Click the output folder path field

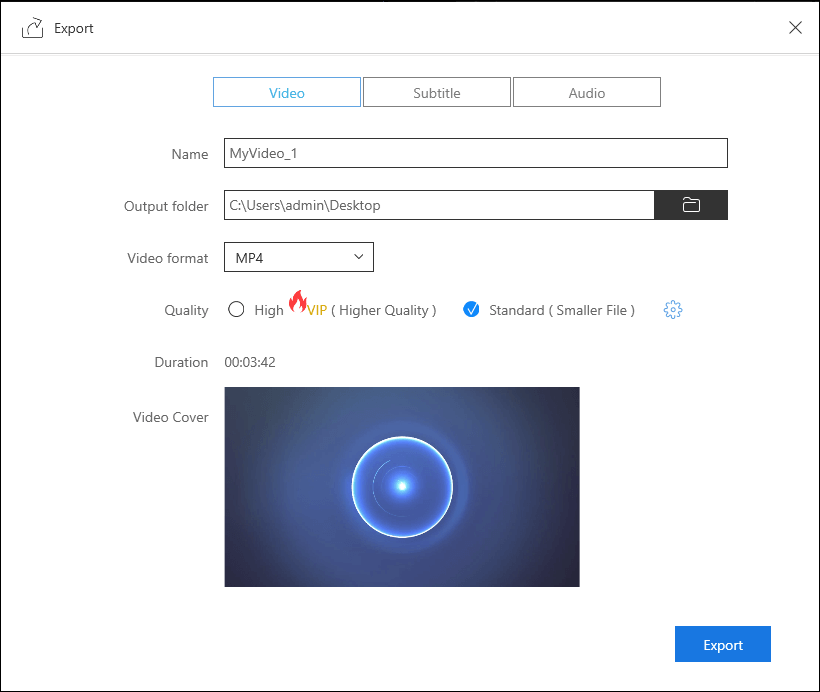pos(438,205)
